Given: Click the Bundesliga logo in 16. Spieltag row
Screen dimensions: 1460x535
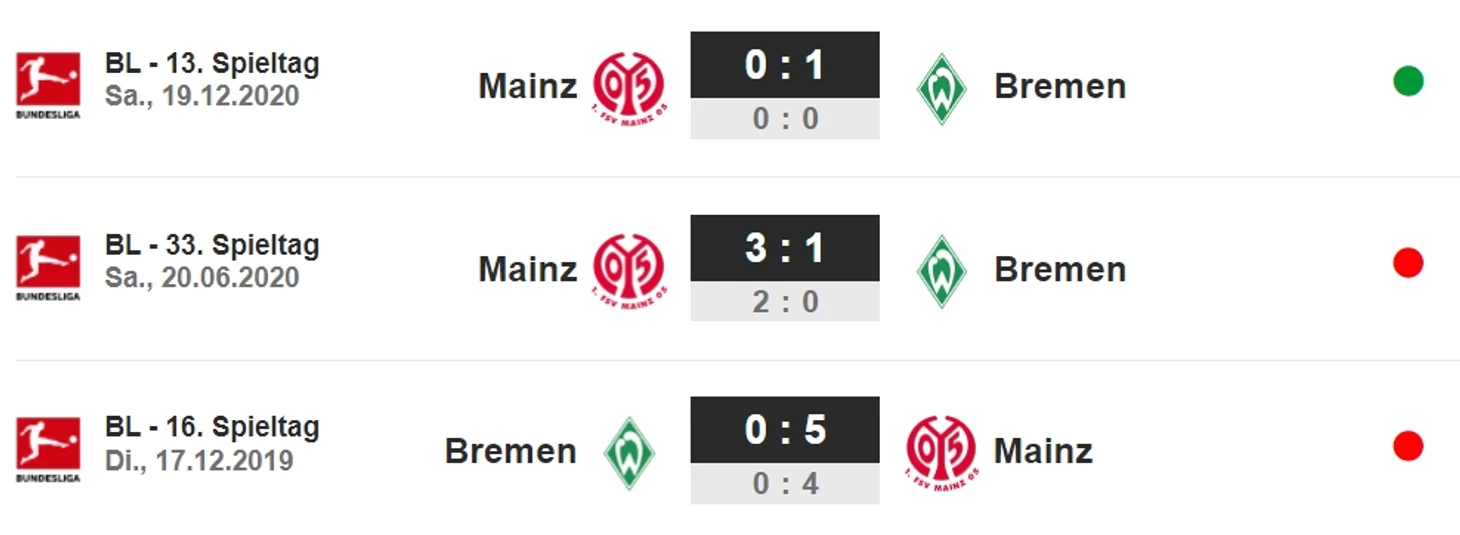Looking at the screenshot, I should (x=47, y=447).
